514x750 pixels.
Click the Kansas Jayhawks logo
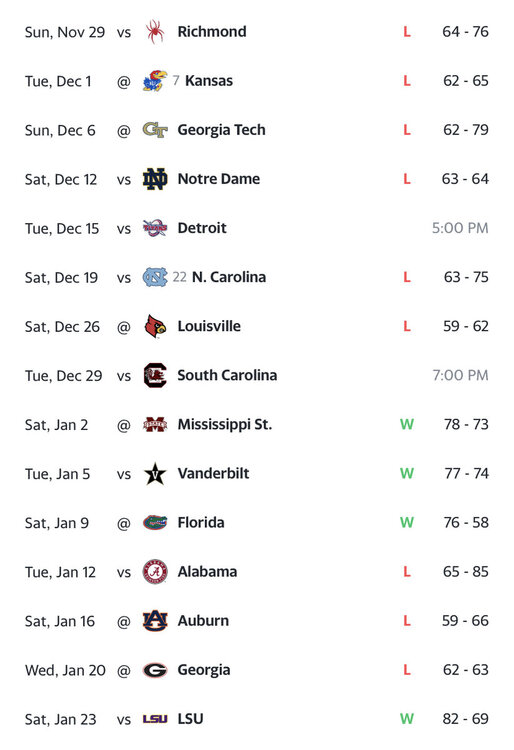(x=155, y=81)
